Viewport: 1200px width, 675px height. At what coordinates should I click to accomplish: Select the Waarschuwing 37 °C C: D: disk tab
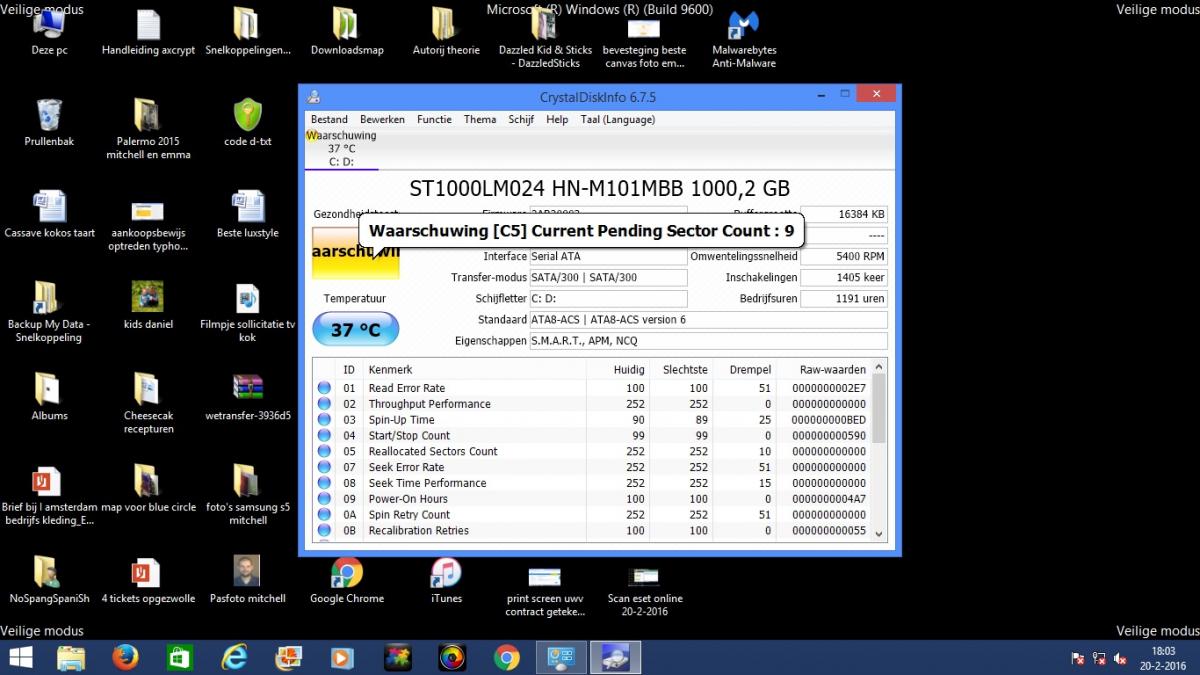(x=342, y=149)
